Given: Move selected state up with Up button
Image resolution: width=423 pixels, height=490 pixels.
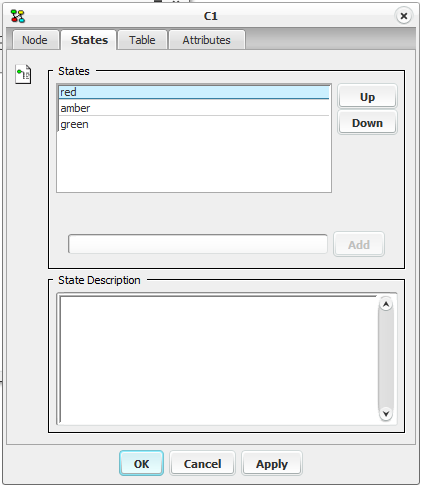Looking at the screenshot, I should click(x=367, y=97).
